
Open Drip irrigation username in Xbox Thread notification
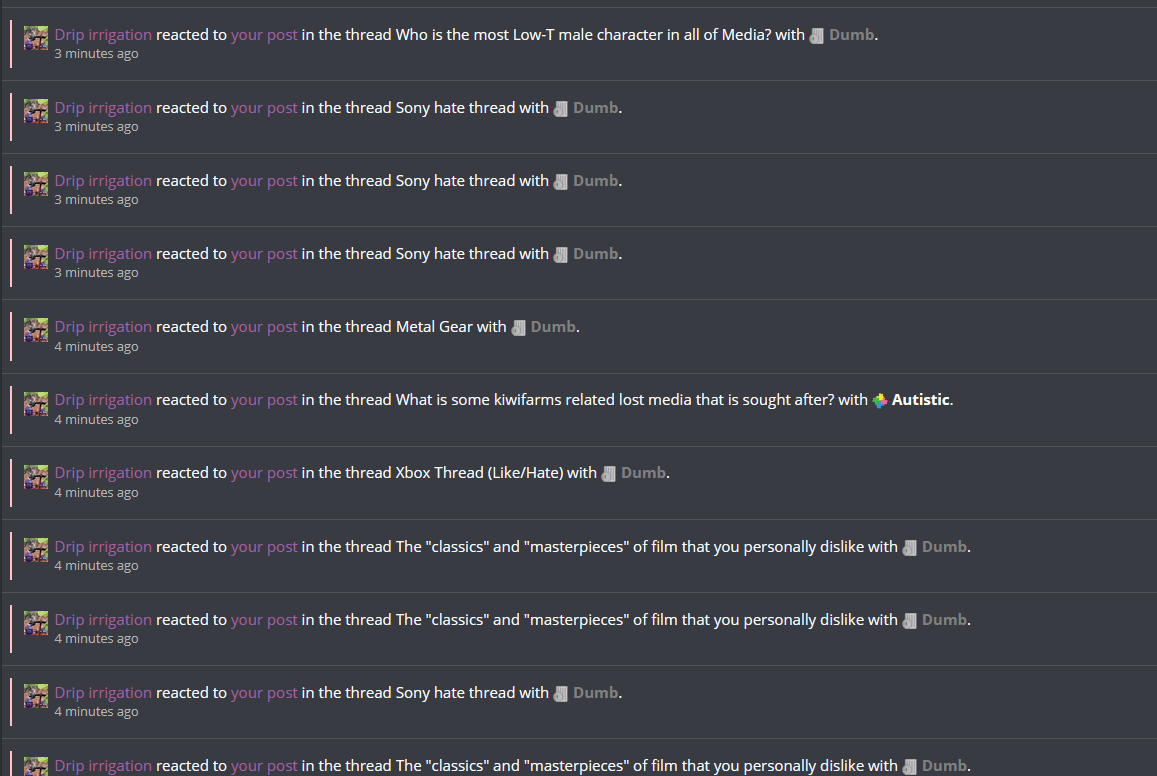[103, 473]
